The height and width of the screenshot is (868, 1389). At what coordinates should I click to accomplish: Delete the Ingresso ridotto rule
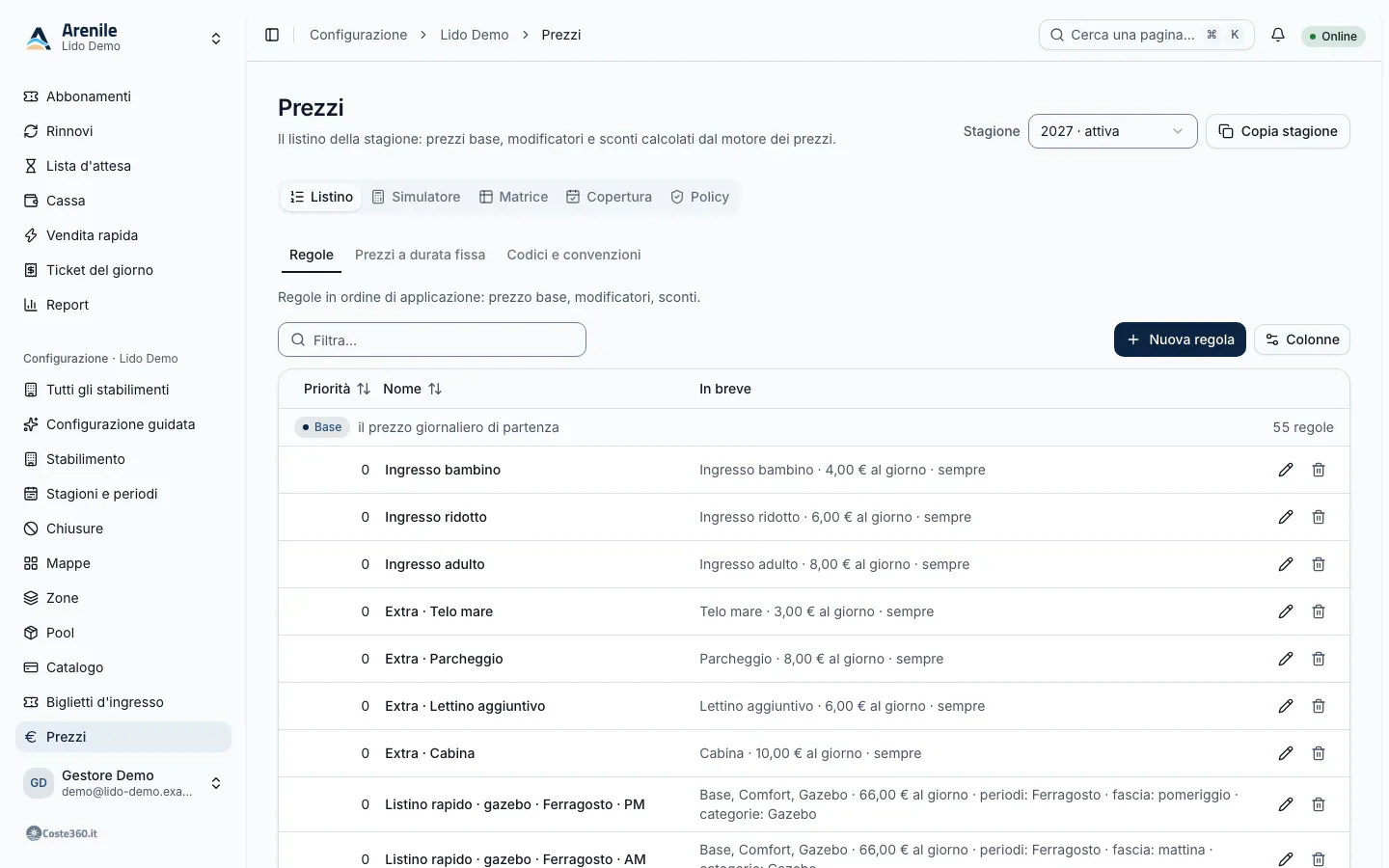tap(1319, 517)
